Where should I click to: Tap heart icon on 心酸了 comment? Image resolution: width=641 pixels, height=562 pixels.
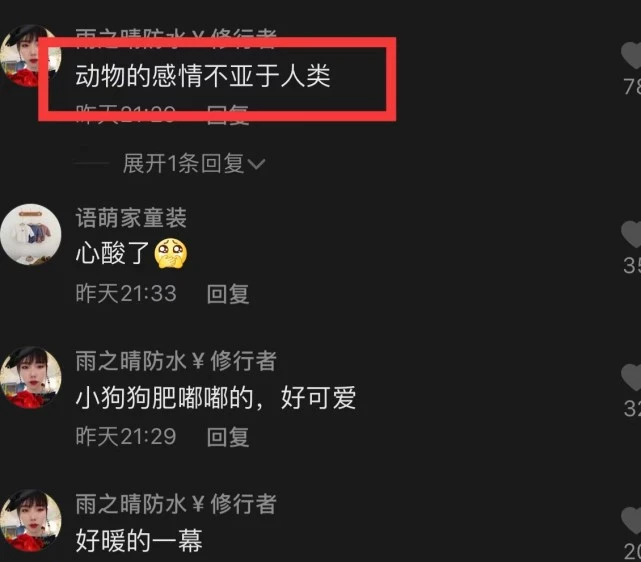click(x=632, y=234)
